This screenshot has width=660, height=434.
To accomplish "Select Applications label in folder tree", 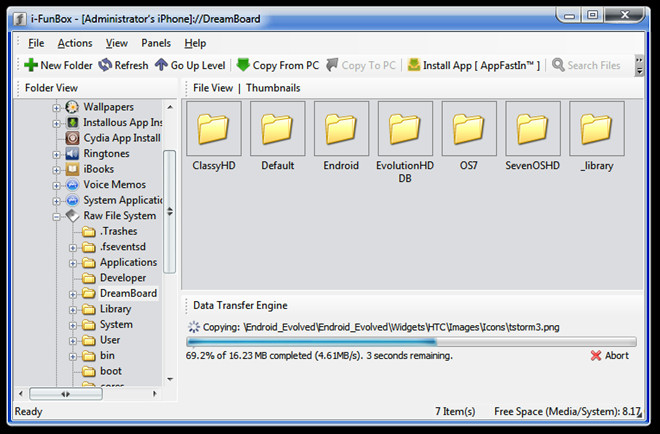I will [x=128, y=262].
